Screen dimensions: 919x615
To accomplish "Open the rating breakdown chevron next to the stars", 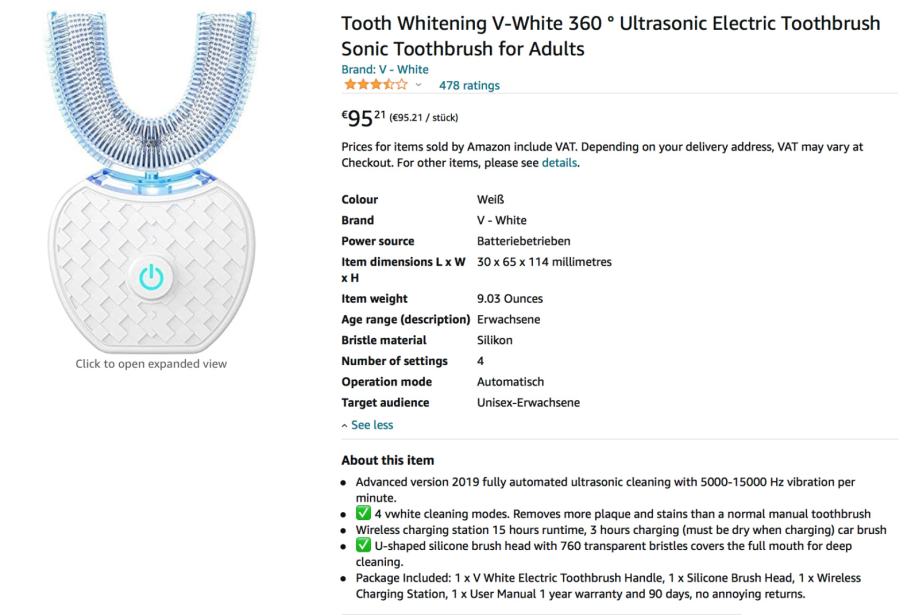I will (418, 85).
